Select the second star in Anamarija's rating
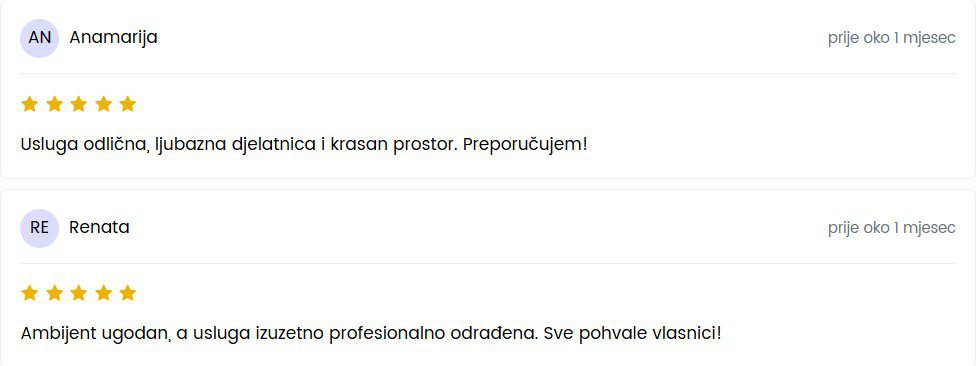Screen dimensions: 977x366 point(54,104)
